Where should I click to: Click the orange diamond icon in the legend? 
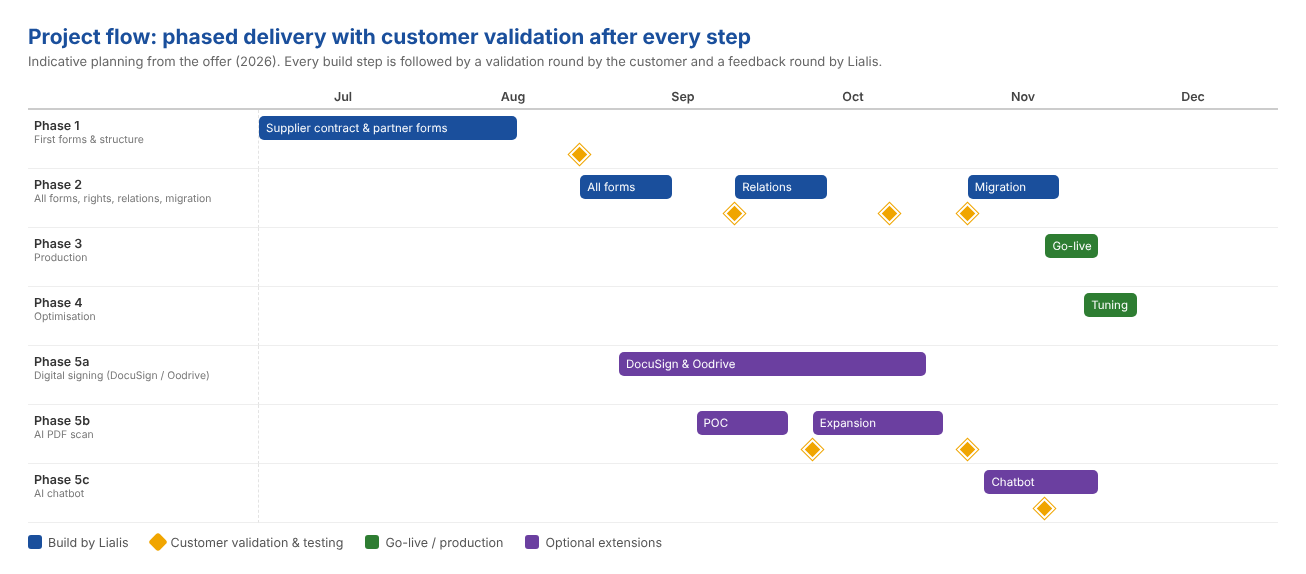tap(157, 542)
